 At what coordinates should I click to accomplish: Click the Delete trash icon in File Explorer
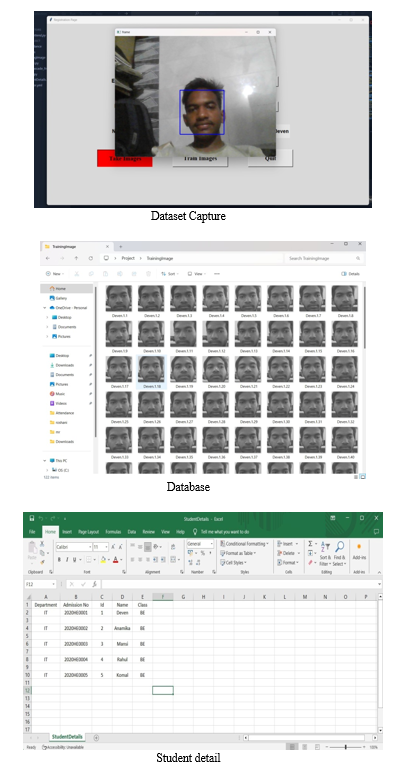click(x=149, y=274)
